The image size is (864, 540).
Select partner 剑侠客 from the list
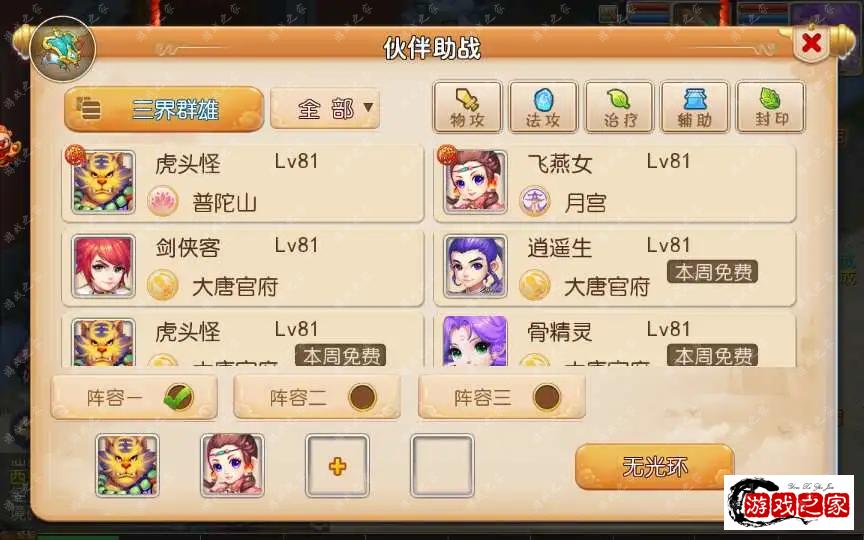tap(242, 267)
